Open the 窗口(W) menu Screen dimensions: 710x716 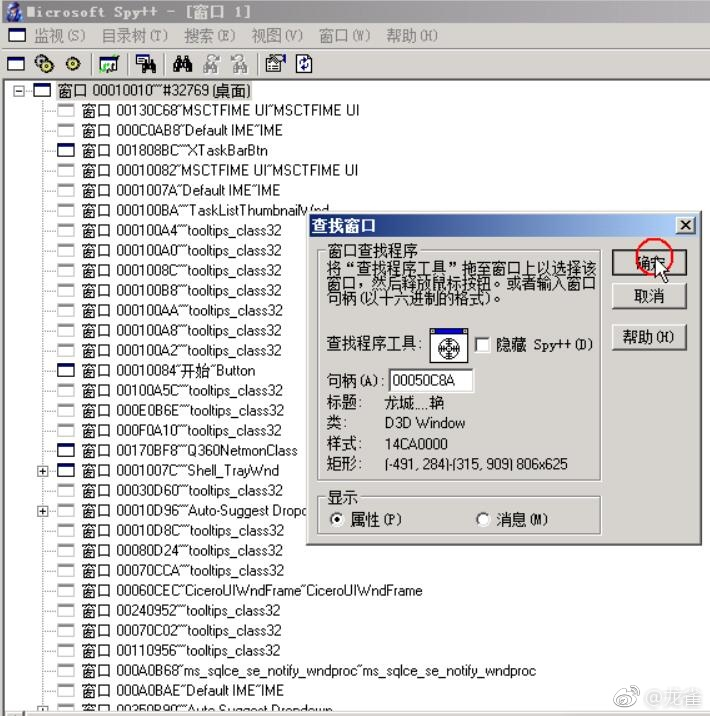[x=344, y=36]
